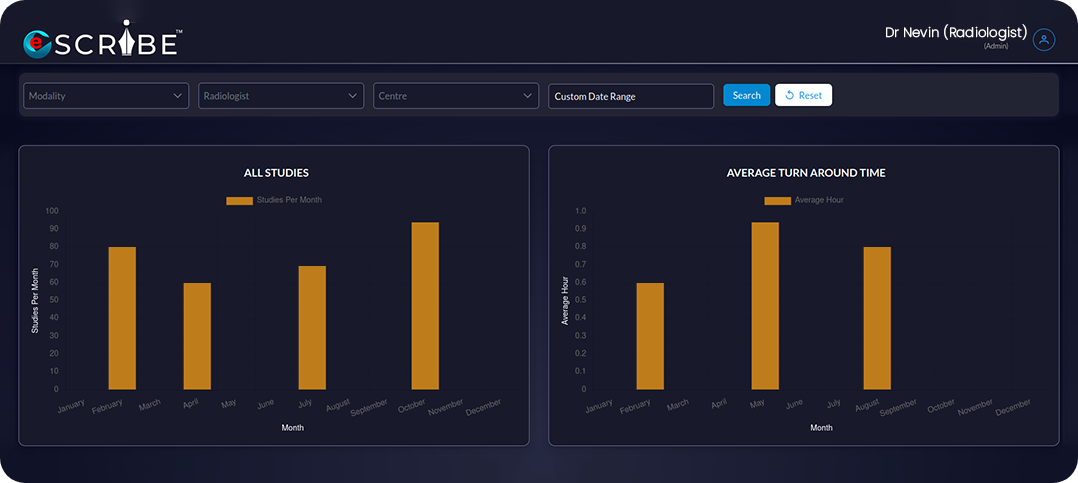This screenshot has width=1078, height=483.
Task: Click October bar in All Studies chart
Action: pyautogui.click(x=425, y=306)
